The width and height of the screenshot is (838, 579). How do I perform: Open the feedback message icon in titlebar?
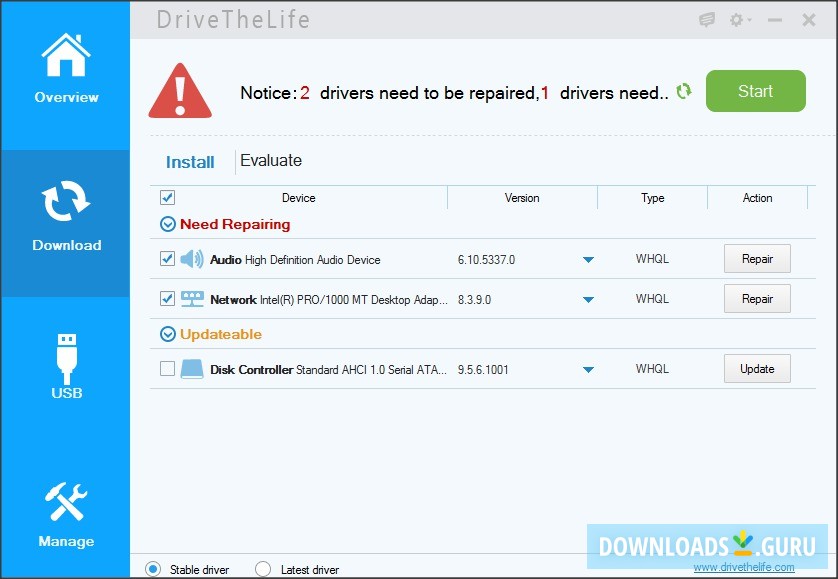click(707, 19)
